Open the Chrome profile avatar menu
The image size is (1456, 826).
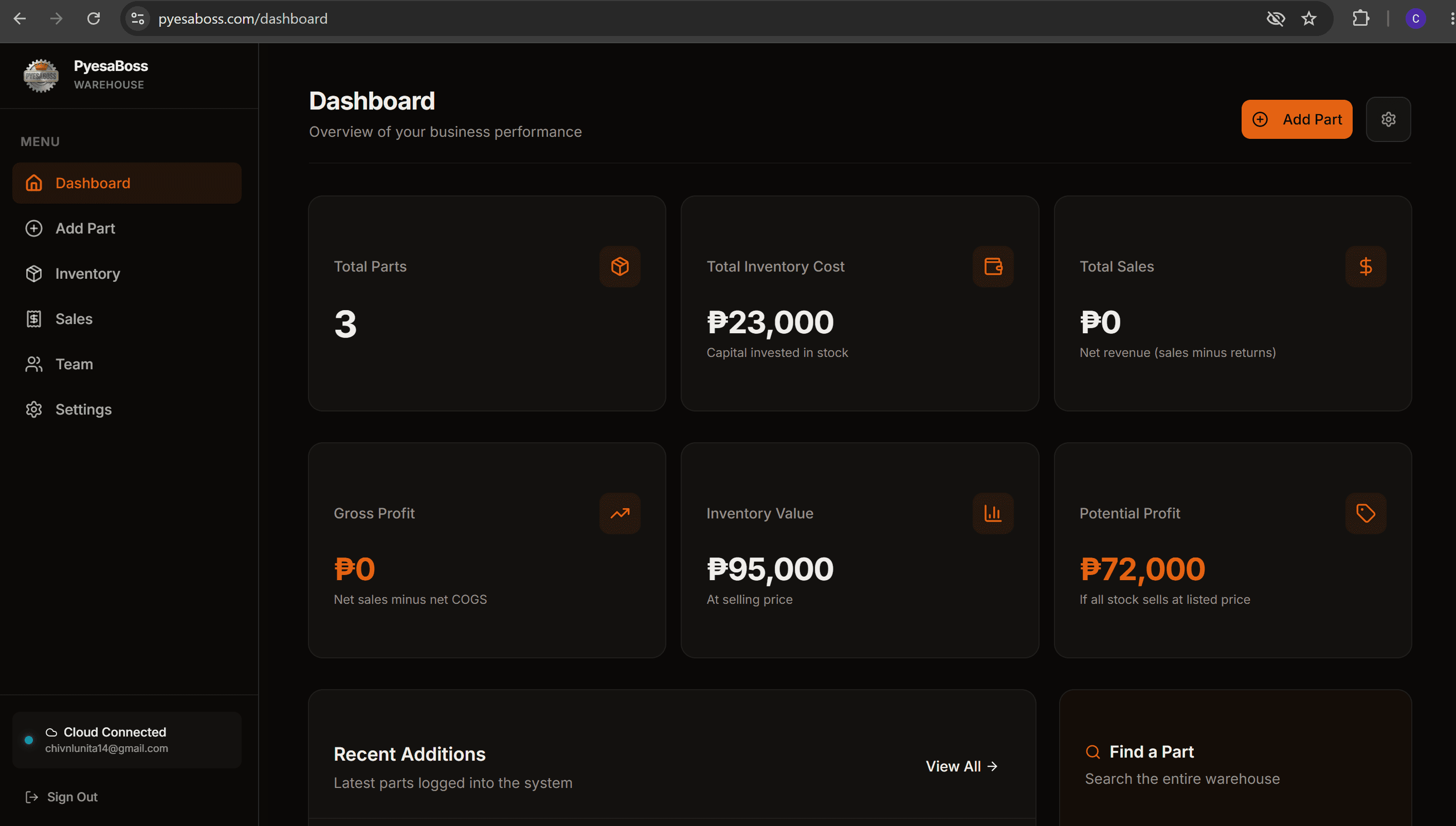coord(1415,19)
